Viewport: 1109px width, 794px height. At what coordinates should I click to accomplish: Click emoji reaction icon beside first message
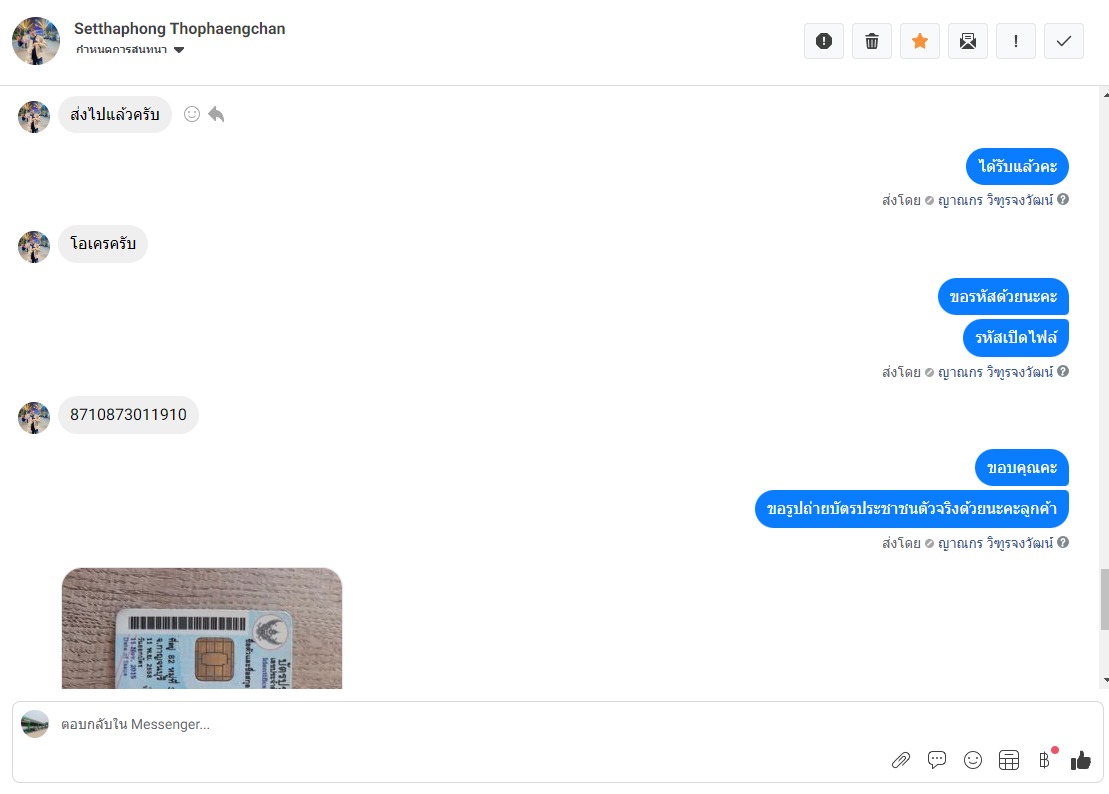coord(192,114)
